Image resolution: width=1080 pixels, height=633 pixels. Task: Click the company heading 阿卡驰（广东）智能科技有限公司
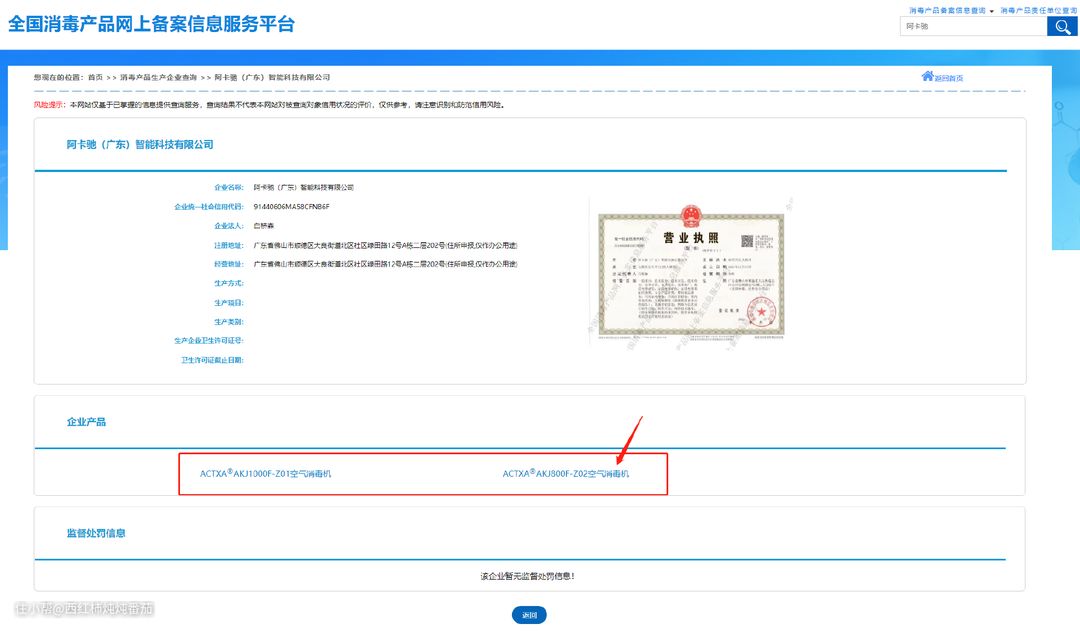coord(140,145)
